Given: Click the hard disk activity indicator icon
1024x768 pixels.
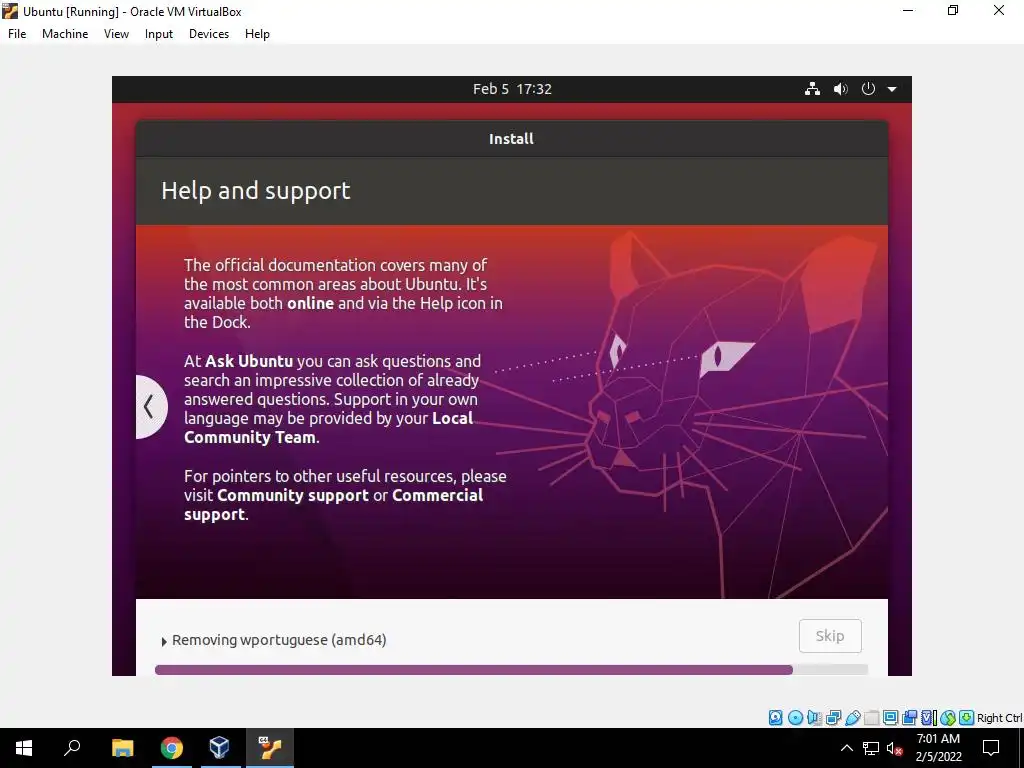Looking at the screenshot, I should (x=775, y=718).
